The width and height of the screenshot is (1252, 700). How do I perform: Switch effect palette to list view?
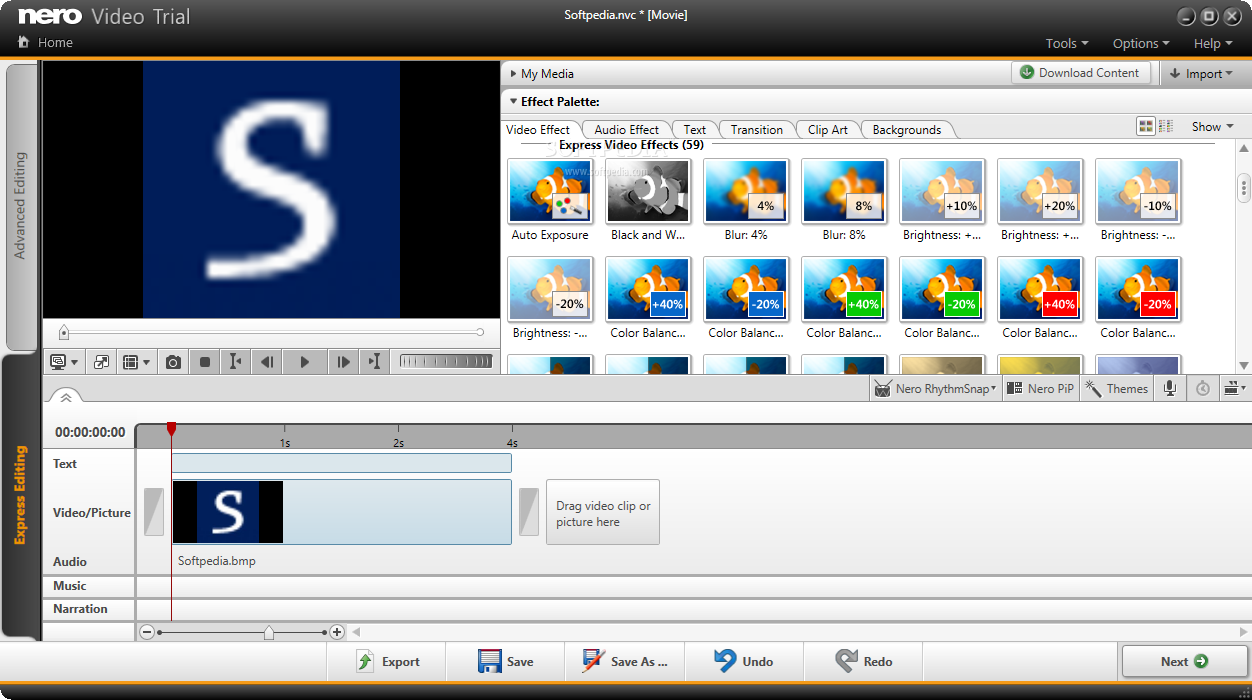coord(1165,126)
